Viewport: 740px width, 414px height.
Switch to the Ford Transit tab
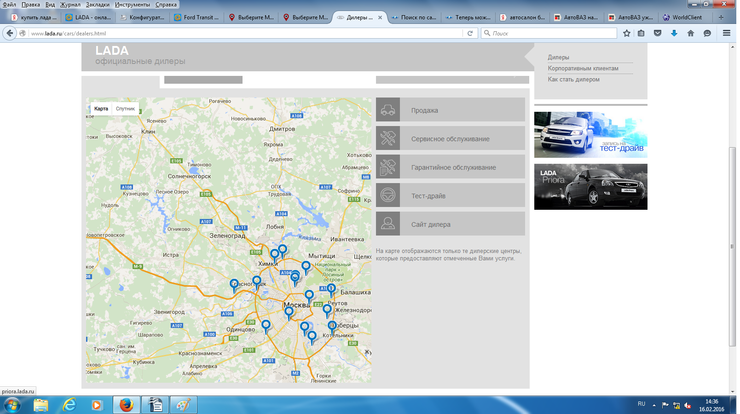tap(197, 17)
